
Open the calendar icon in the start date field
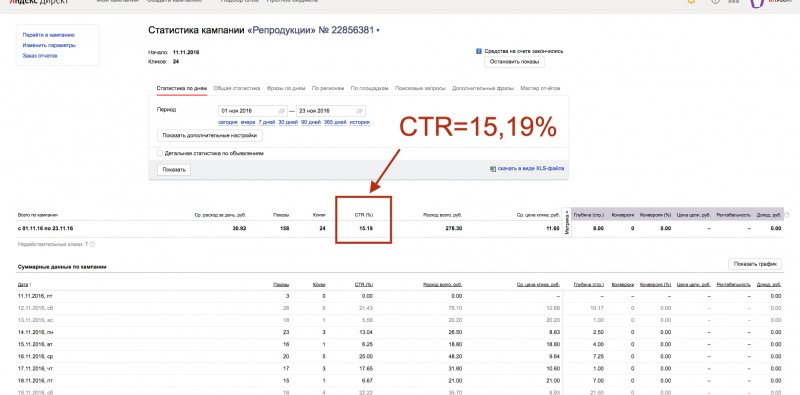point(281,111)
